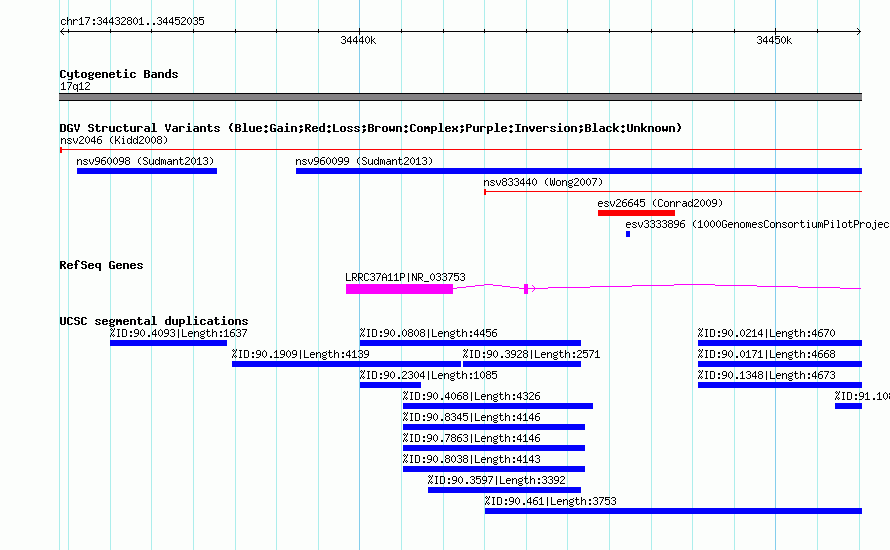
Task: Click the 34440k ruler tick label
Action: [358, 40]
